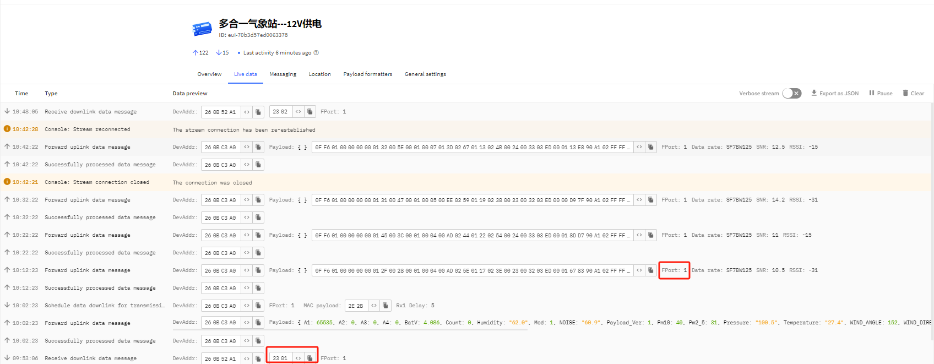Viewport: 934px width, 364px height.
Task: Click the Export as JSON button
Action: (835, 94)
